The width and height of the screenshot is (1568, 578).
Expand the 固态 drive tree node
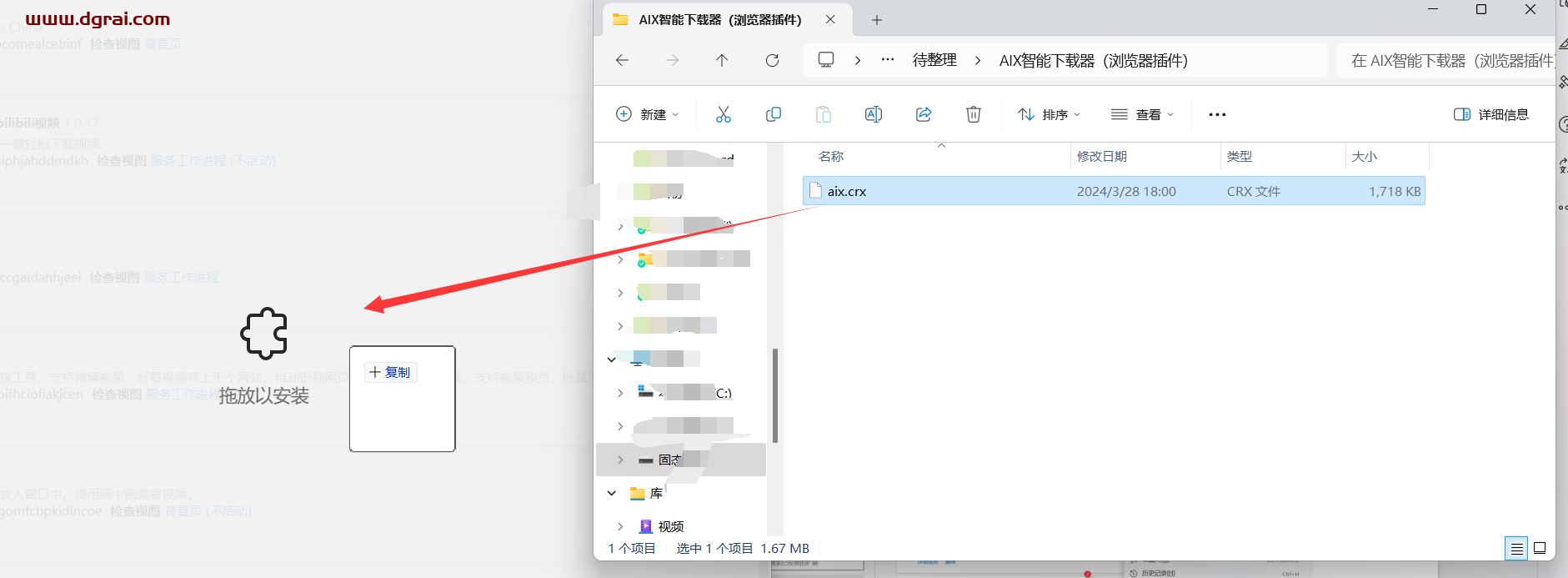[620, 460]
